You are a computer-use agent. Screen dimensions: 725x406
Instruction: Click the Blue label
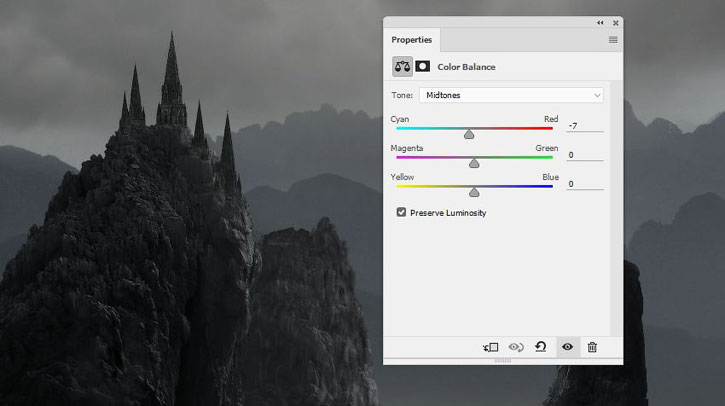(x=550, y=177)
